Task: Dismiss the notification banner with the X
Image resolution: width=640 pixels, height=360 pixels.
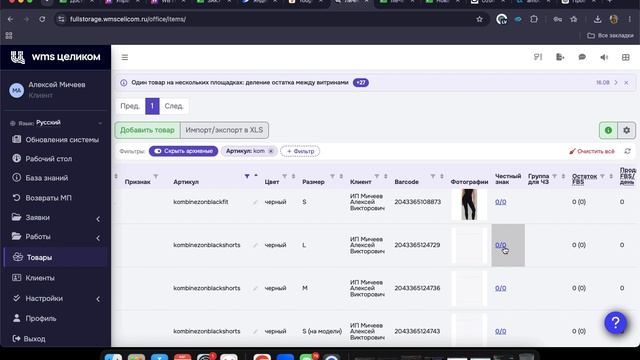Action: tap(626, 83)
